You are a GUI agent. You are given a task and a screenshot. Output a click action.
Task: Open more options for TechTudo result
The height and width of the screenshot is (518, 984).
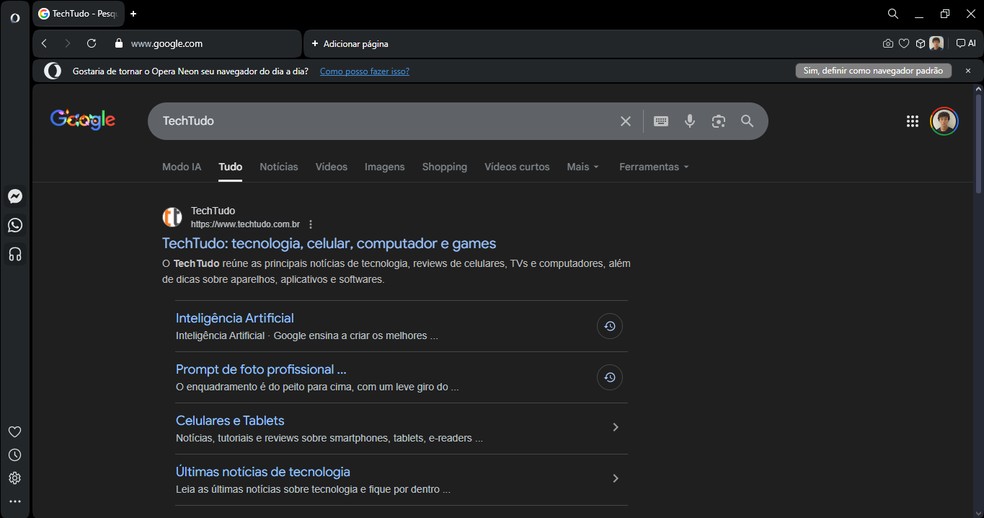[311, 224]
